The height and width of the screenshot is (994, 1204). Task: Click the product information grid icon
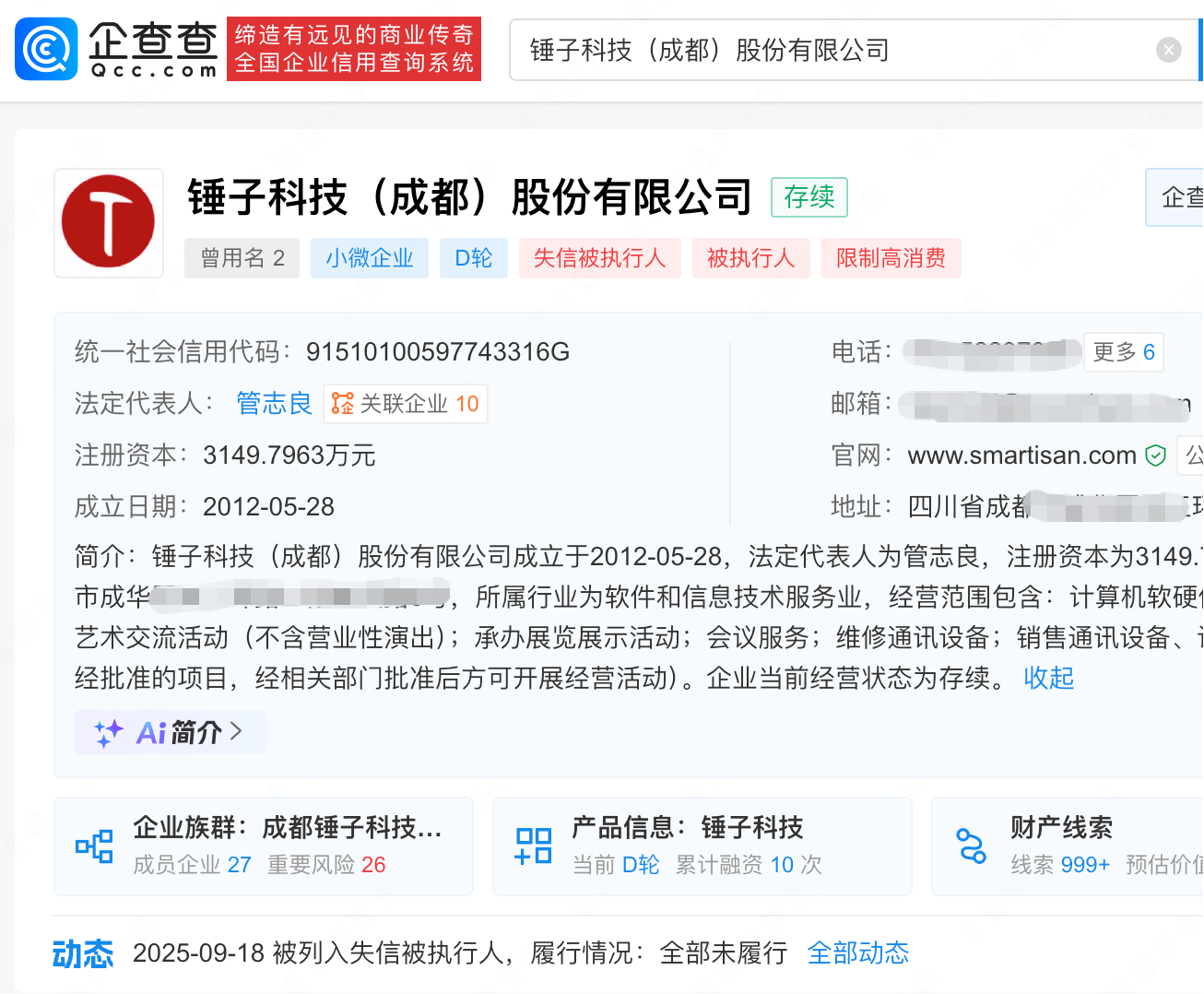coord(533,846)
